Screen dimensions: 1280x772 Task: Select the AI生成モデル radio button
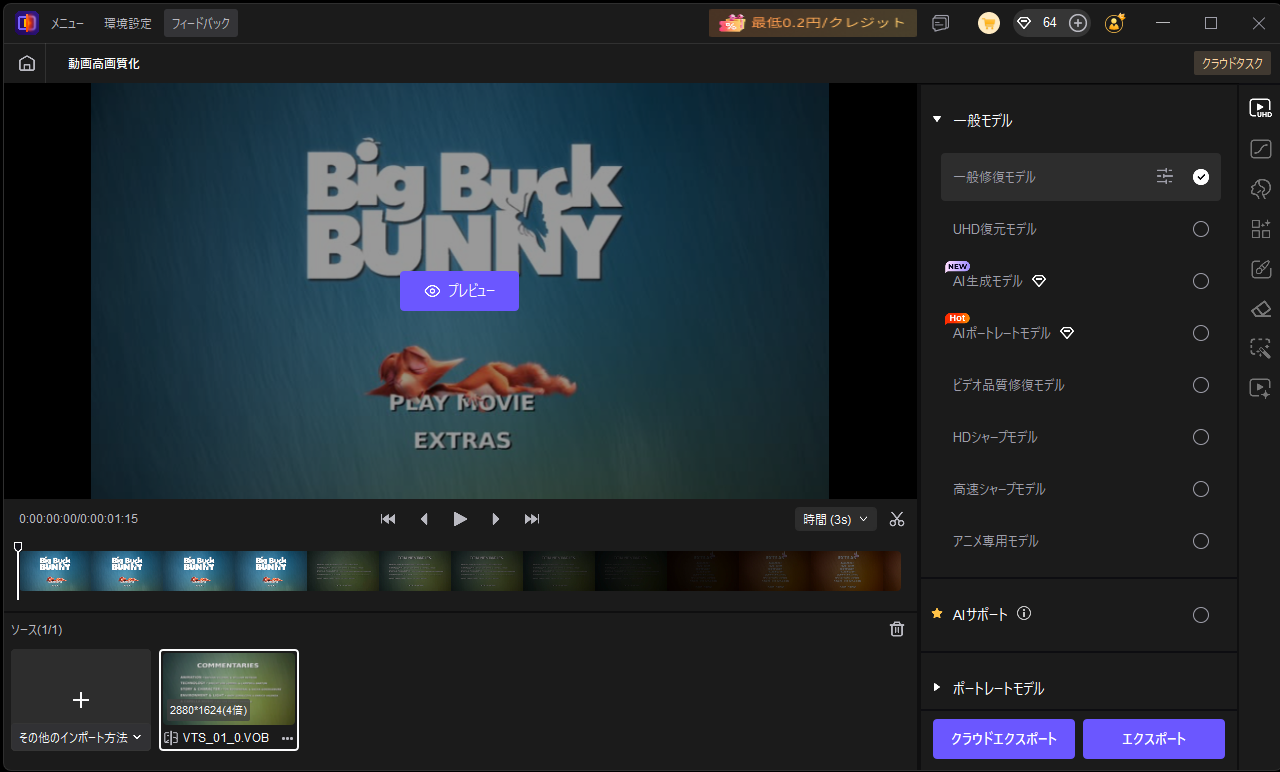(x=1201, y=281)
